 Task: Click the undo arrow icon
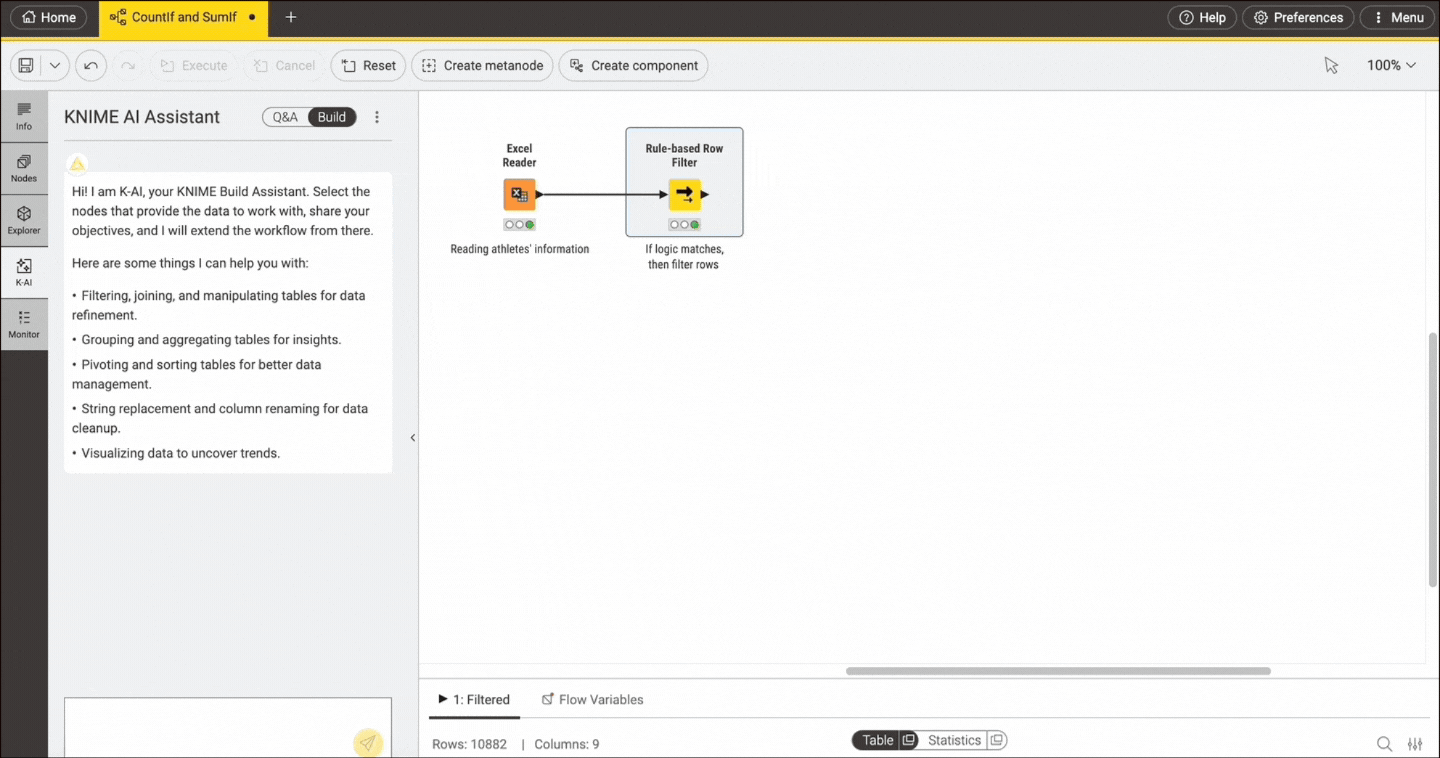click(x=91, y=66)
